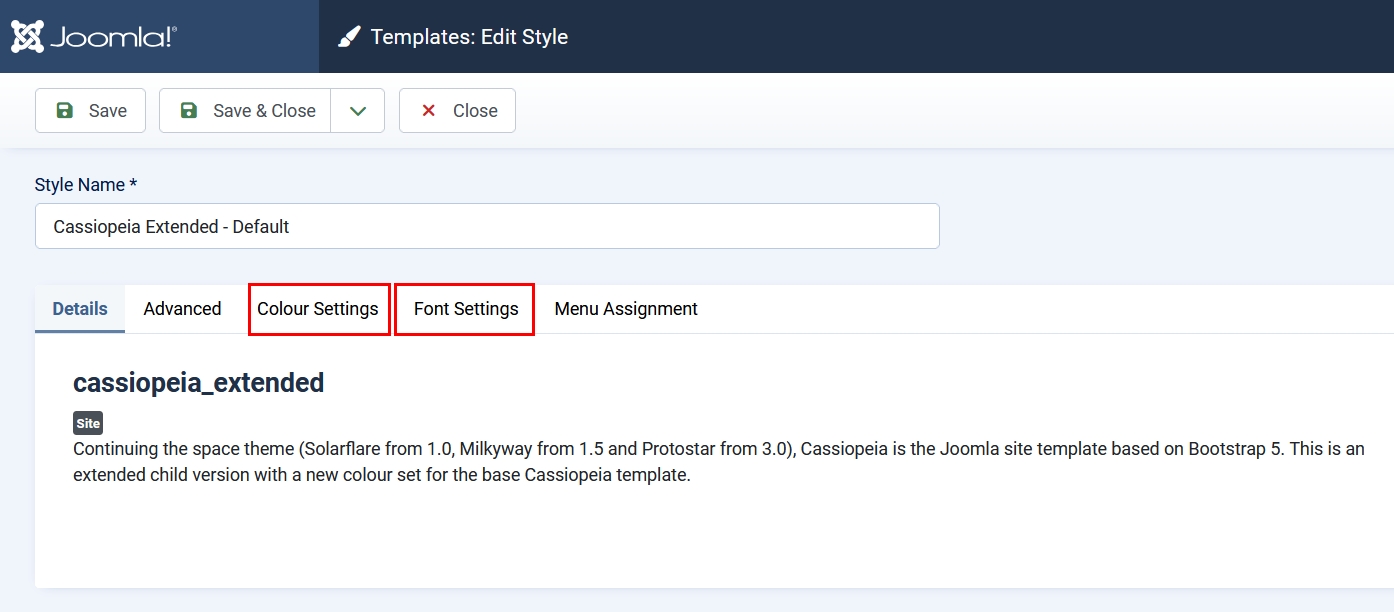Switch to the Details tab
This screenshot has height=612, width=1394.
(80, 309)
